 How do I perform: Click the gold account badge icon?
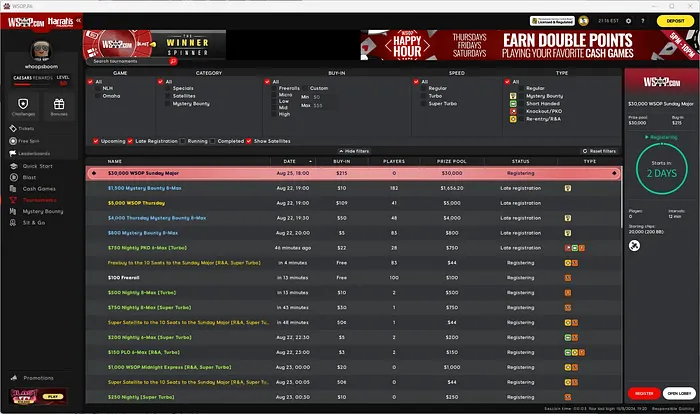pyautogui.click(x=583, y=21)
